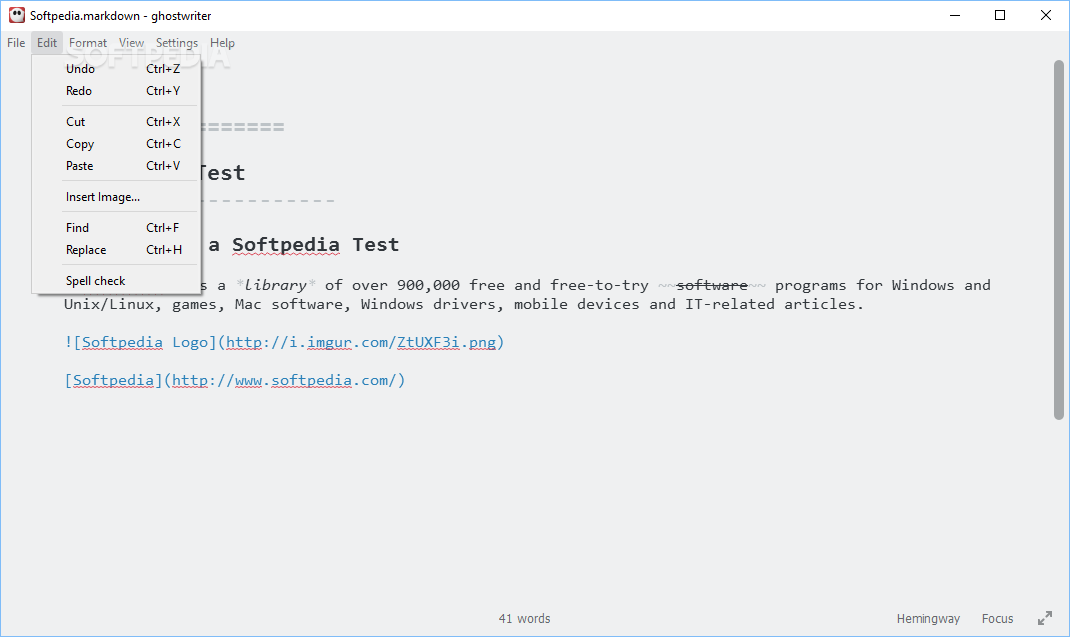Select Copy in the Edit menu
This screenshot has height=637, width=1070.
[116, 144]
